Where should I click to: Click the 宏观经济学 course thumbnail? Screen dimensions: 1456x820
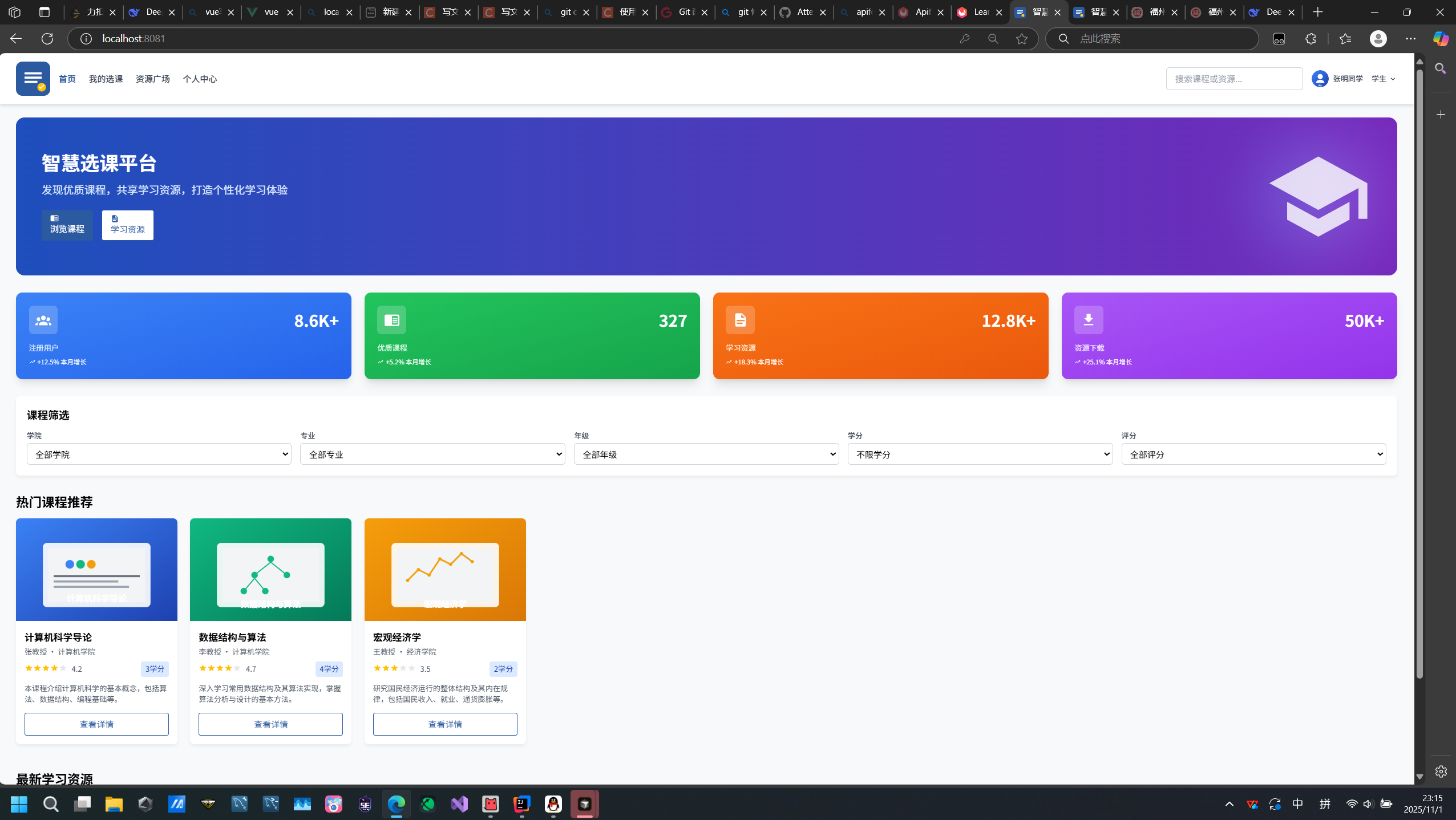point(445,569)
